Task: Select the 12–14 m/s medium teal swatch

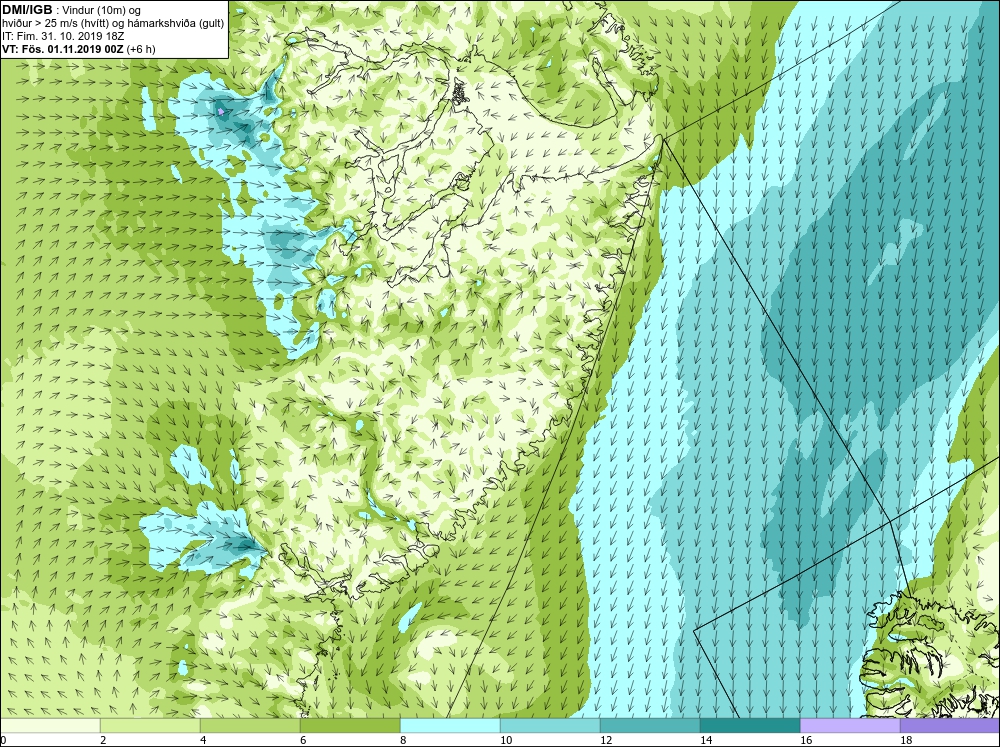Action: pos(650,725)
